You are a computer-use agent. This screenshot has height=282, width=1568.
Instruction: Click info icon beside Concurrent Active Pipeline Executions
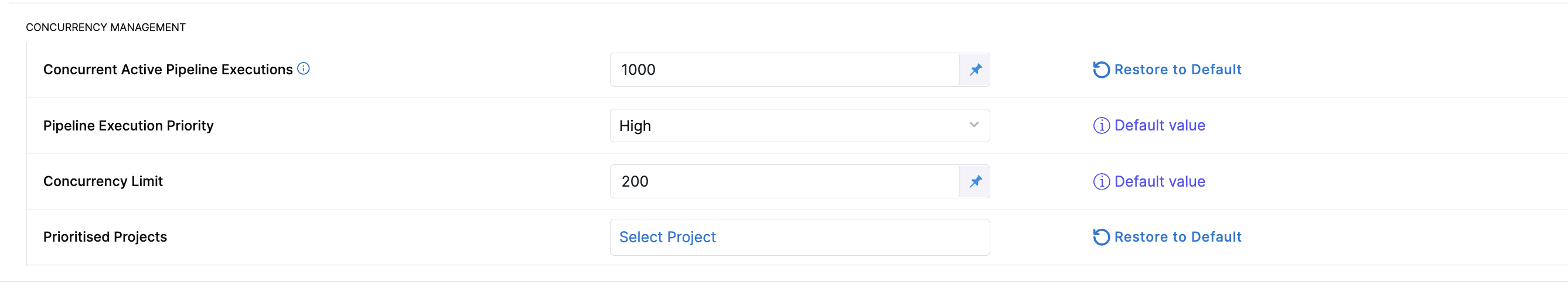coord(303,68)
